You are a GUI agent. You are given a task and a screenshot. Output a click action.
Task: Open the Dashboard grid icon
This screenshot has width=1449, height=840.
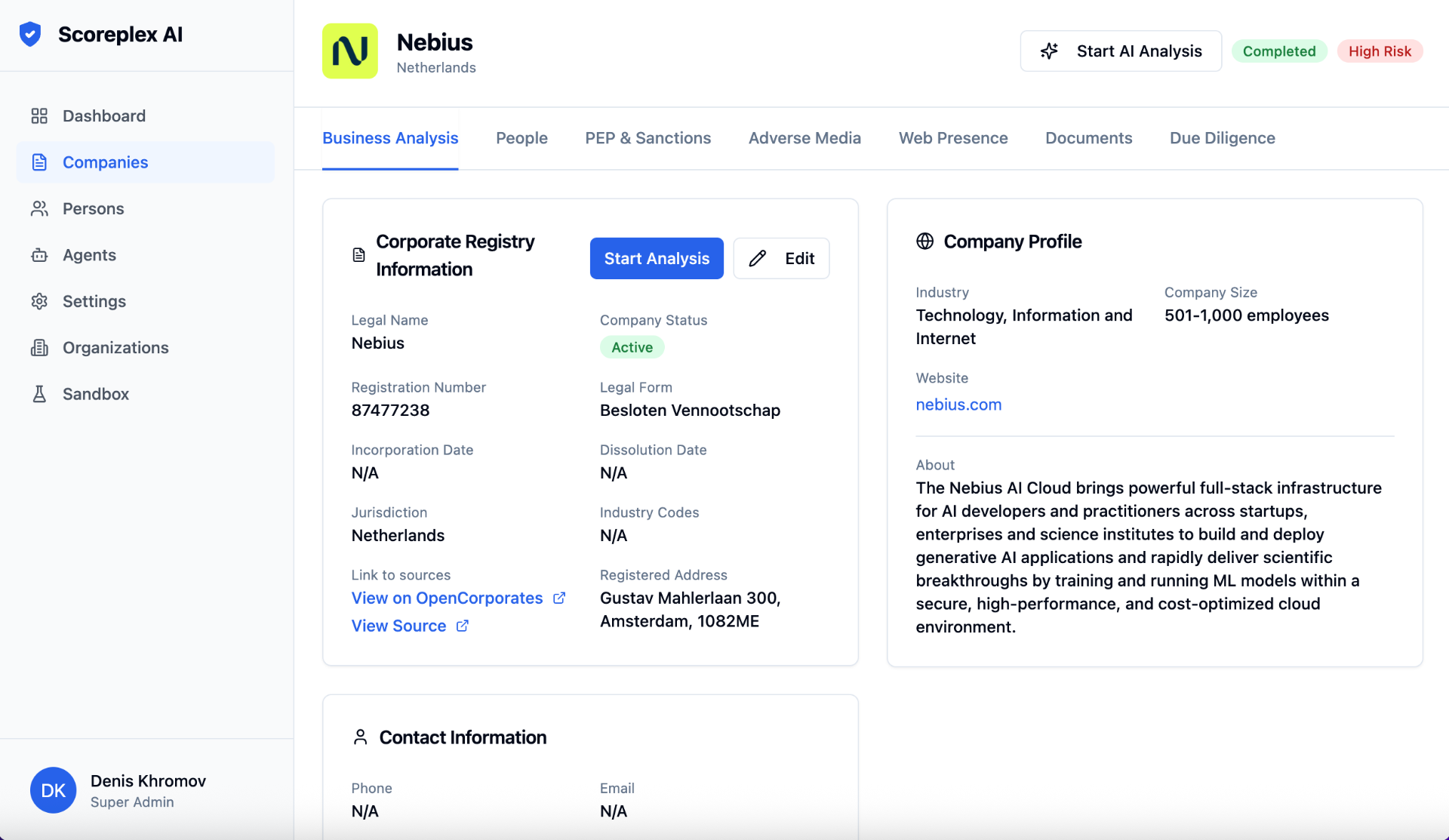point(39,115)
